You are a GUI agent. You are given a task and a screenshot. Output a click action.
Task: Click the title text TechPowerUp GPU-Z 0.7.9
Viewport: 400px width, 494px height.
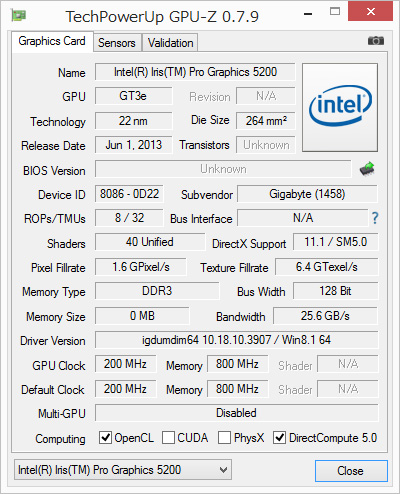[162, 17]
